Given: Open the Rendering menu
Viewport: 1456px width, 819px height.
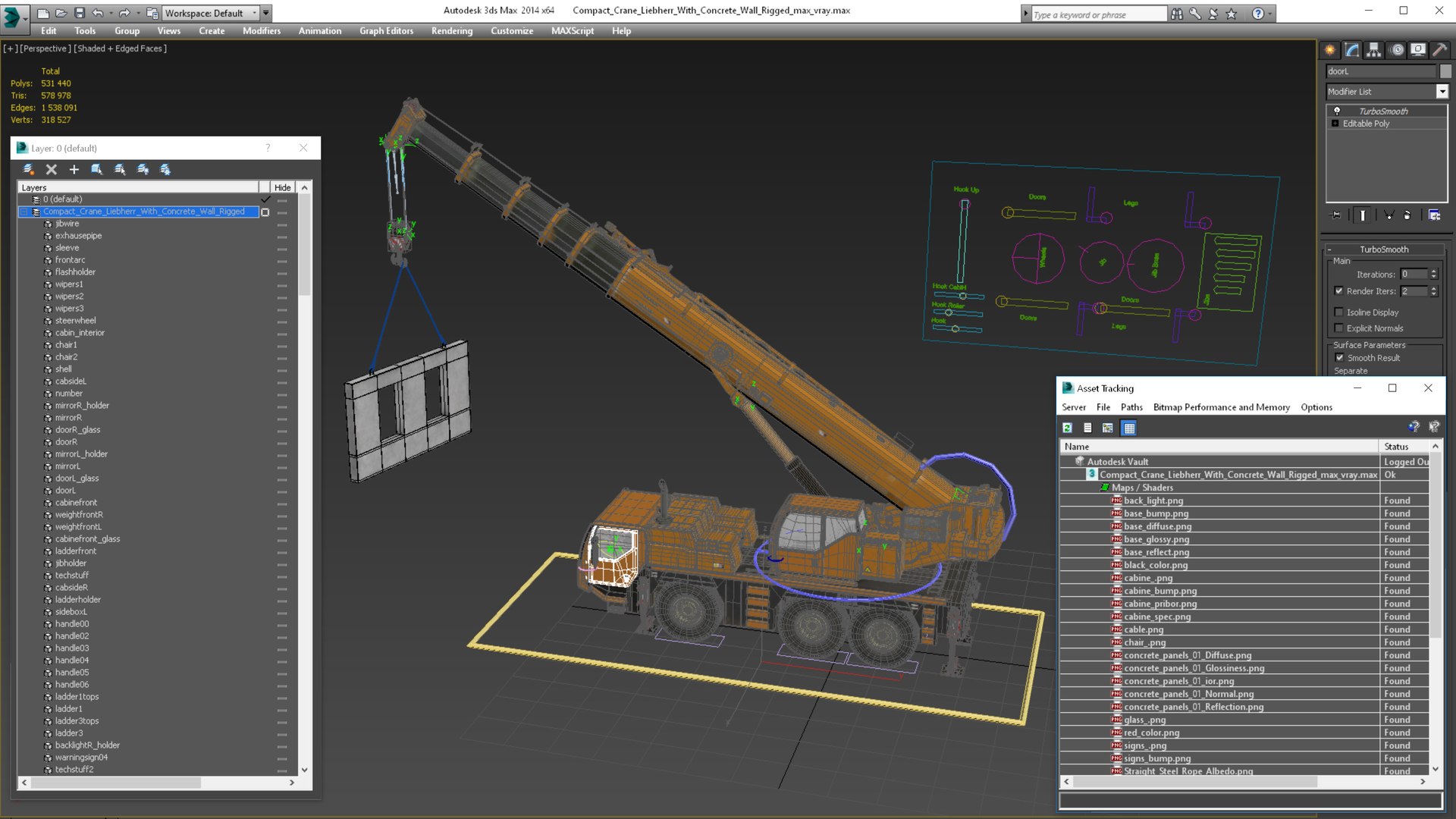Looking at the screenshot, I should click(x=452, y=31).
